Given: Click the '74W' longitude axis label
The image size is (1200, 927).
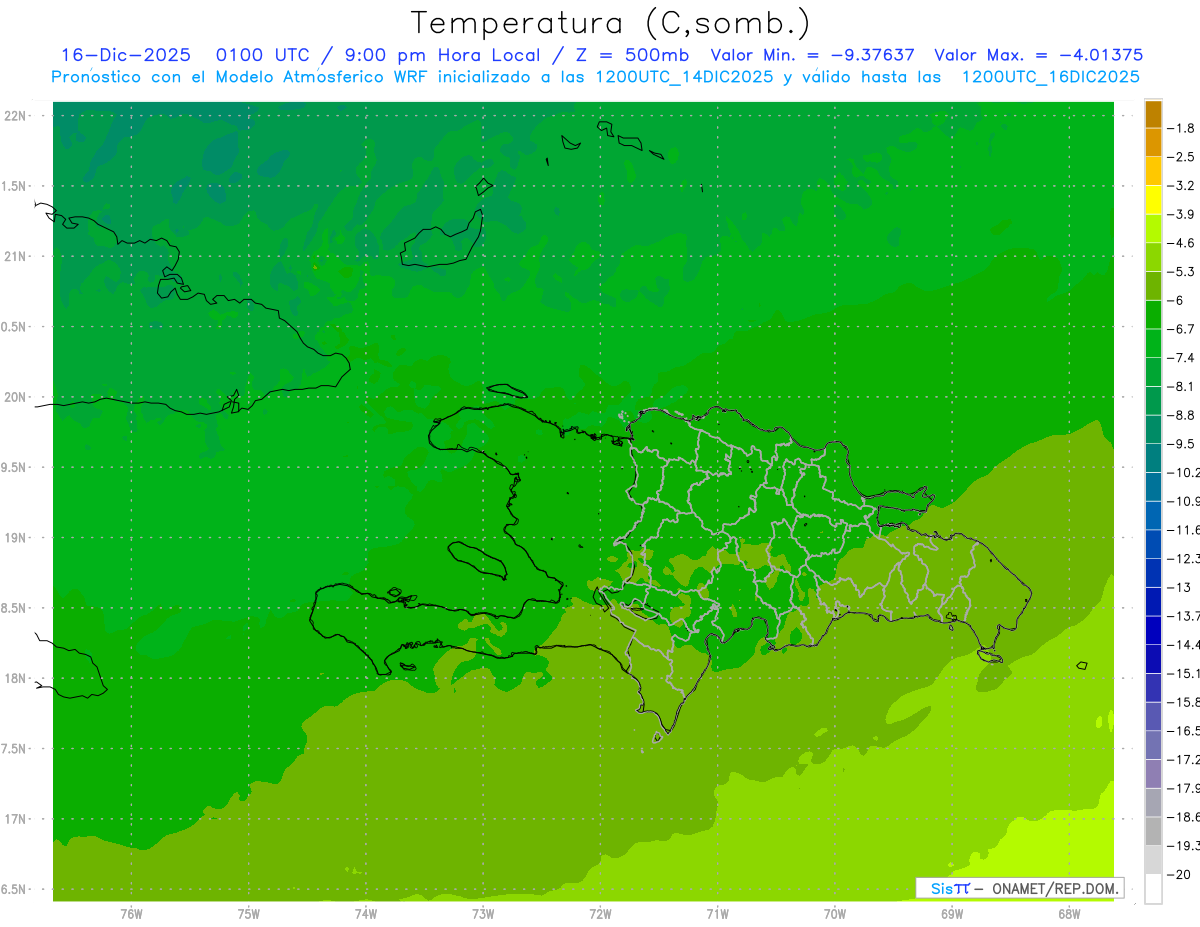Looking at the screenshot, I should click(366, 914).
